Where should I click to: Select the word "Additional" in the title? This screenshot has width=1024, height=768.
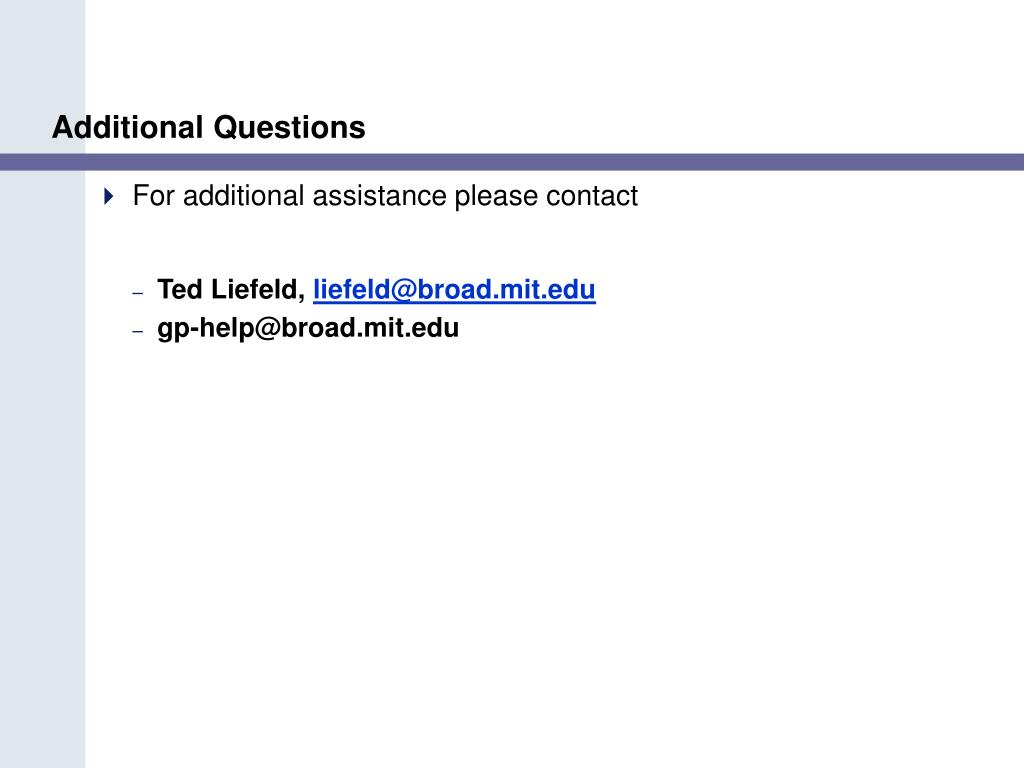coord(128,127)
